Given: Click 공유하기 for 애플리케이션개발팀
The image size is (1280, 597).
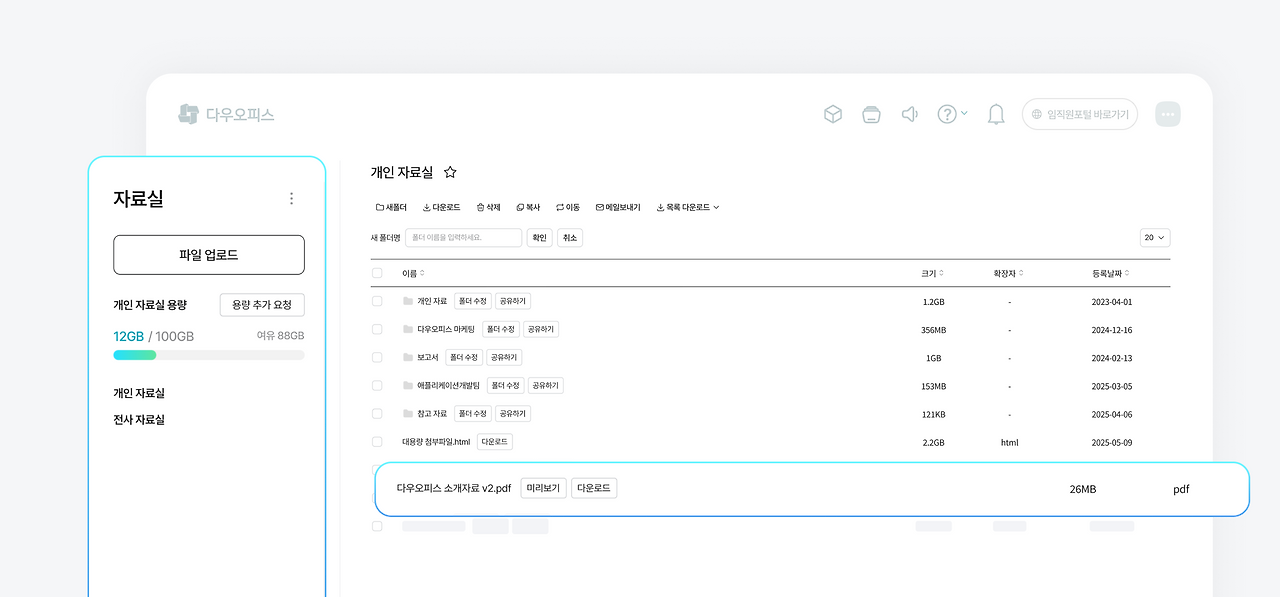Looking at the screenshot, I should pos(546,385).
